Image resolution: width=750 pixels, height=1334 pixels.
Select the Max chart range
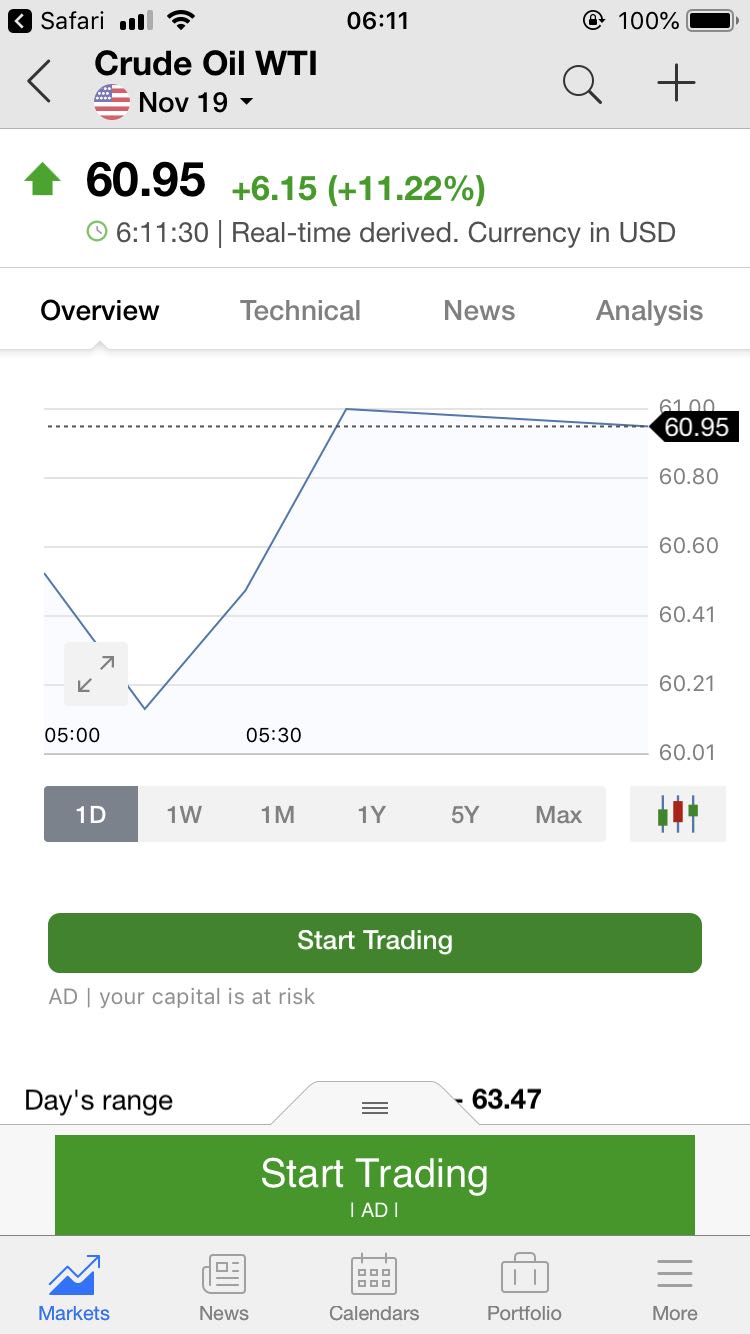[x=558, y=814]
